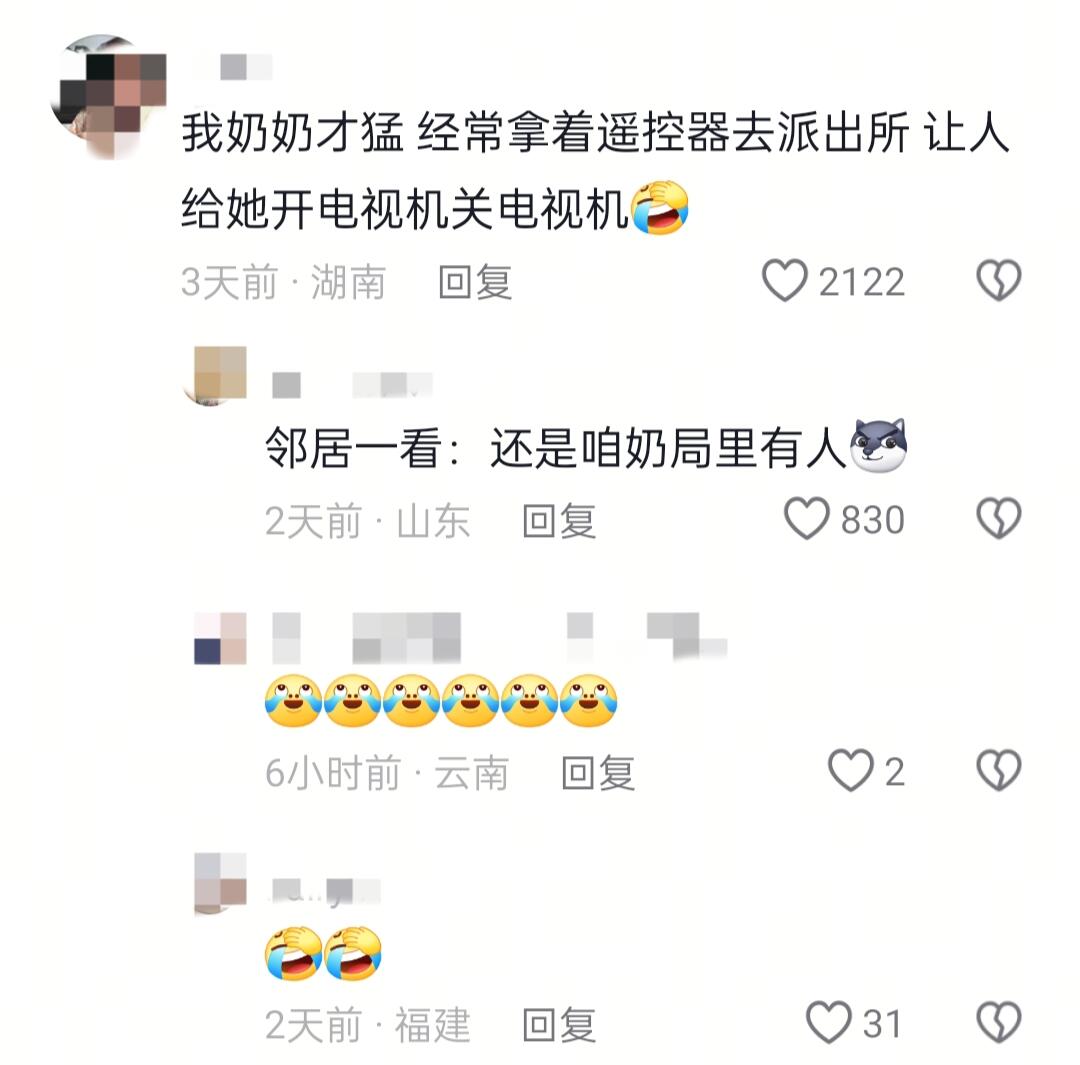Open the top commenter's avatar
1080x1065 pixels.
(108, 96)
